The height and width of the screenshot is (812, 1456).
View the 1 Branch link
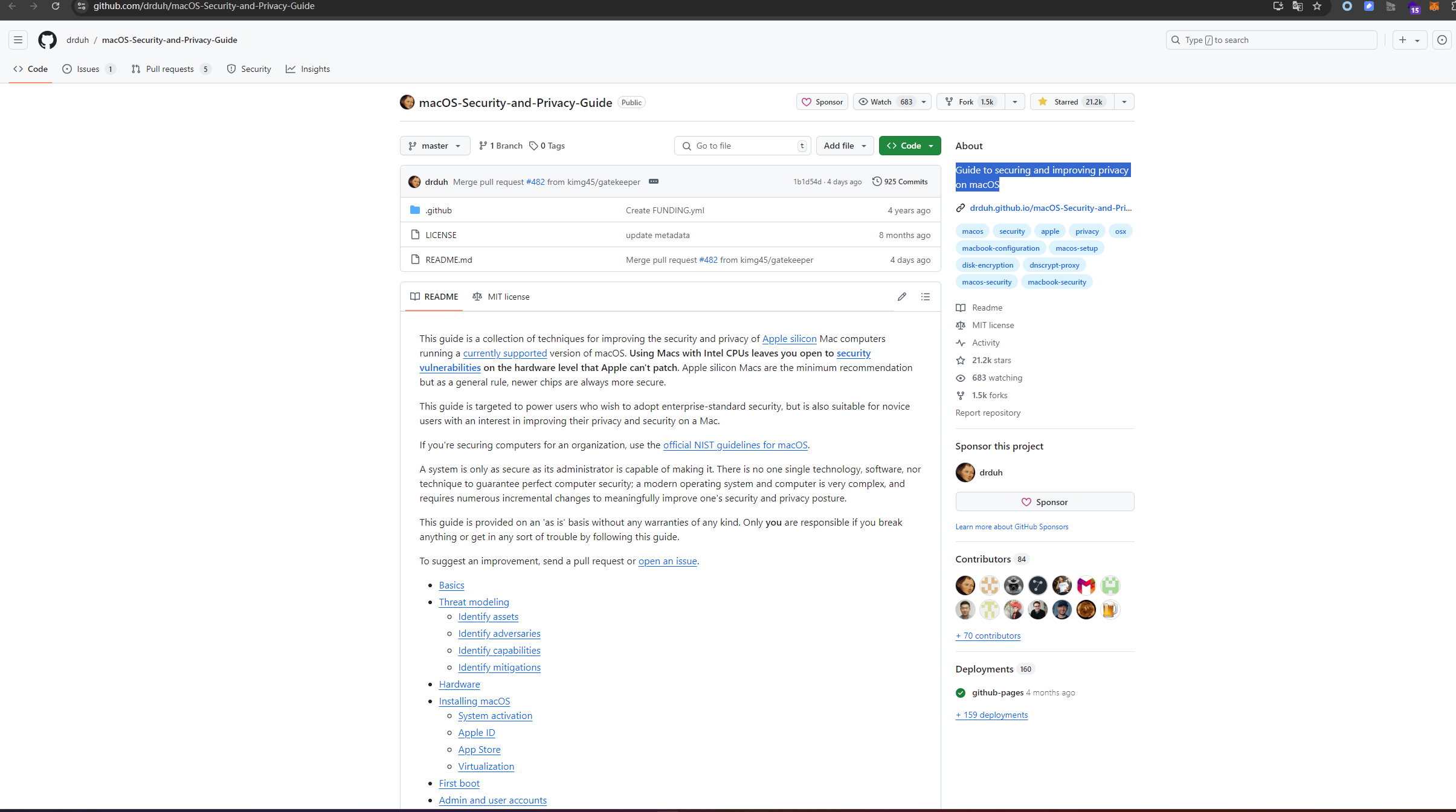click(500, 146)
